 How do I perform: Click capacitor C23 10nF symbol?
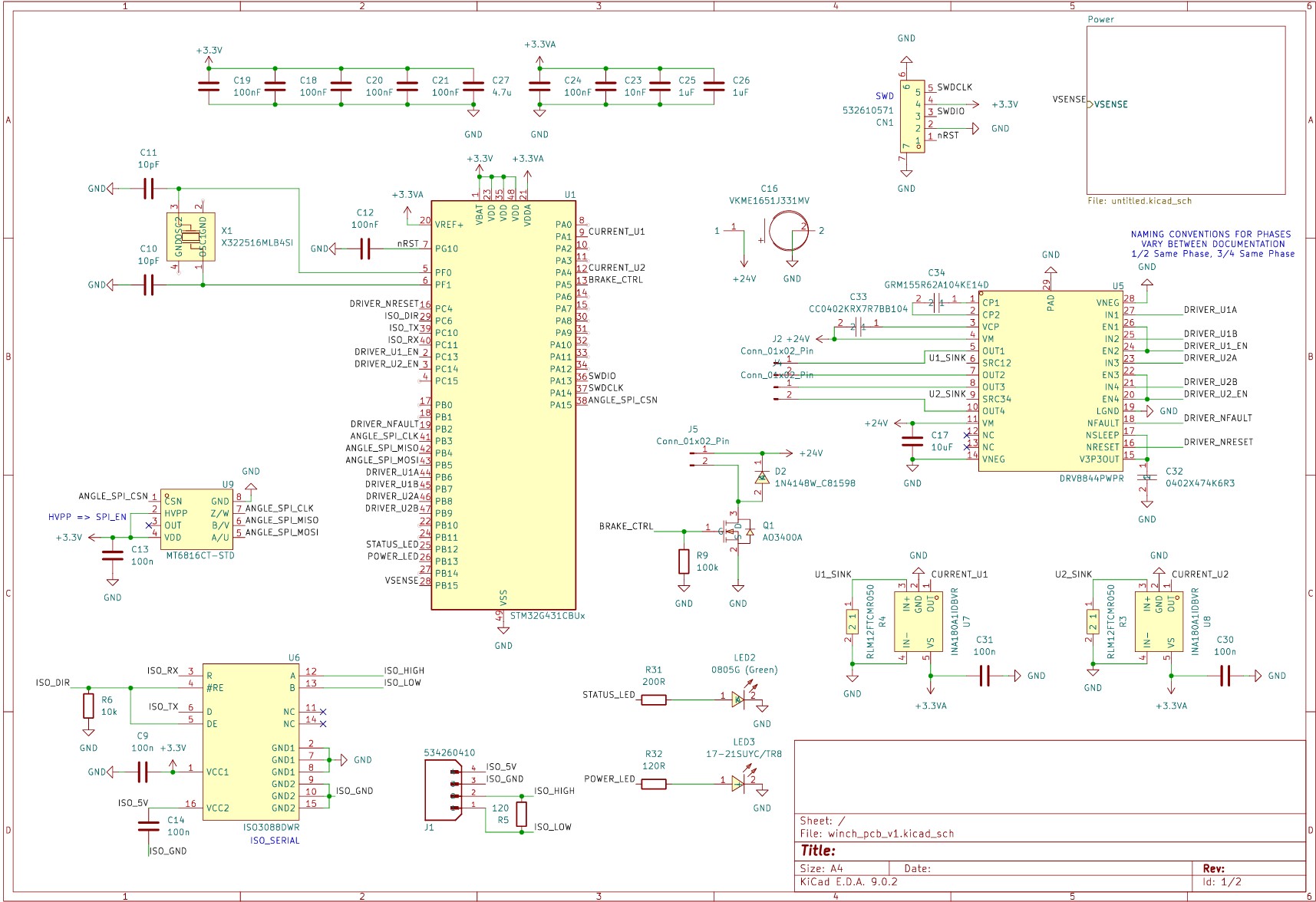pyautogui.click(x=605, y=86)
